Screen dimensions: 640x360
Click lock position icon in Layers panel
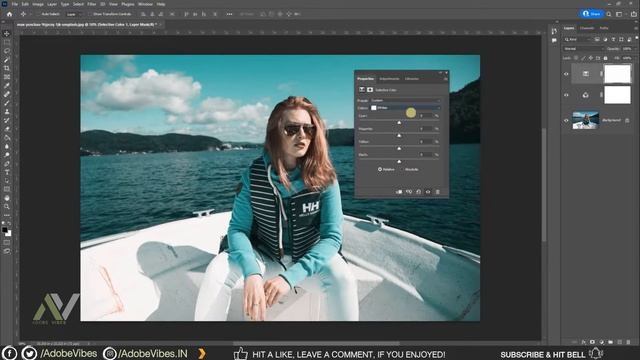pos(591,58)
